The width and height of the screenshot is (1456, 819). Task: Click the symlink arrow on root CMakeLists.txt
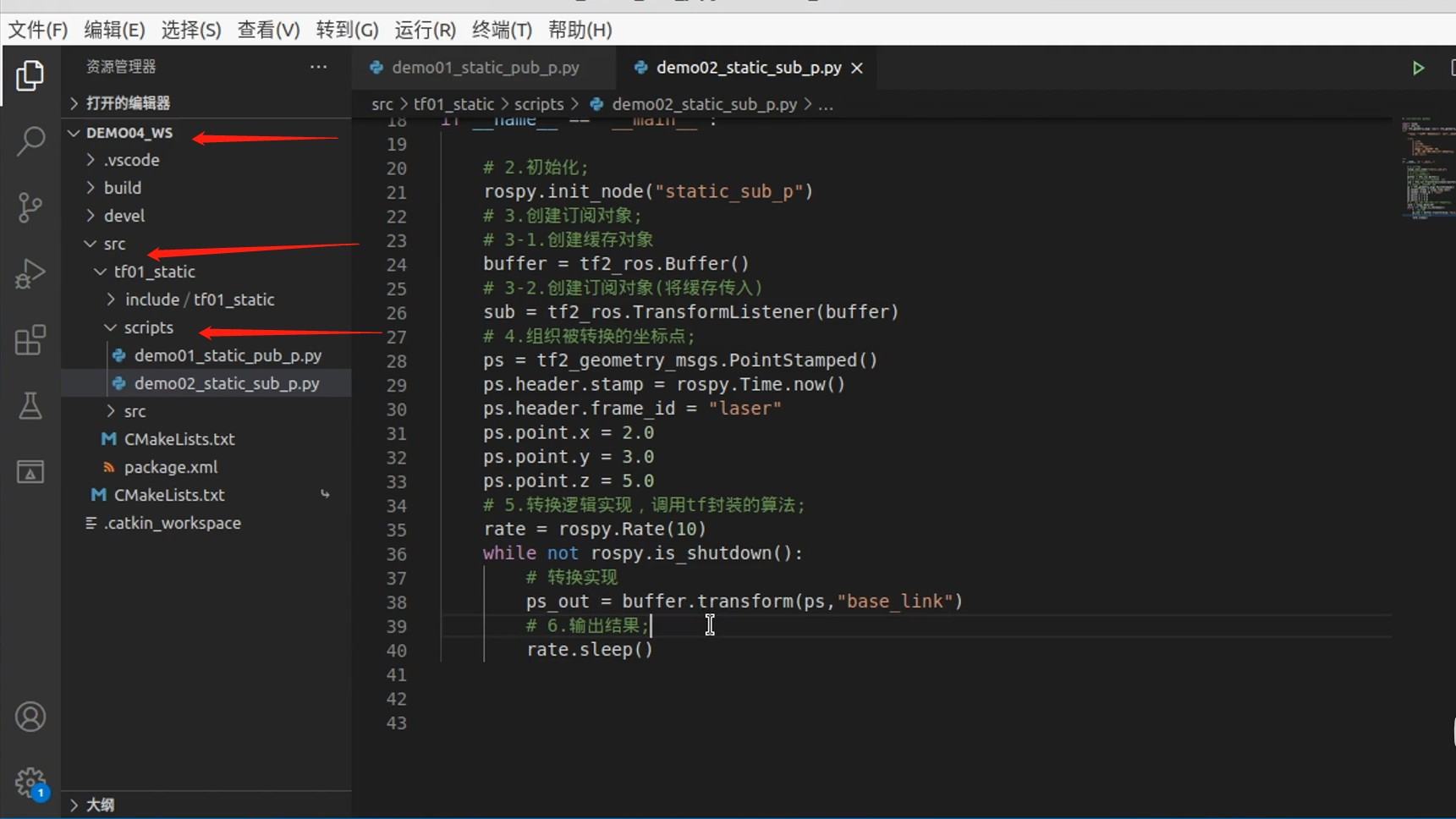coord(325,494)
